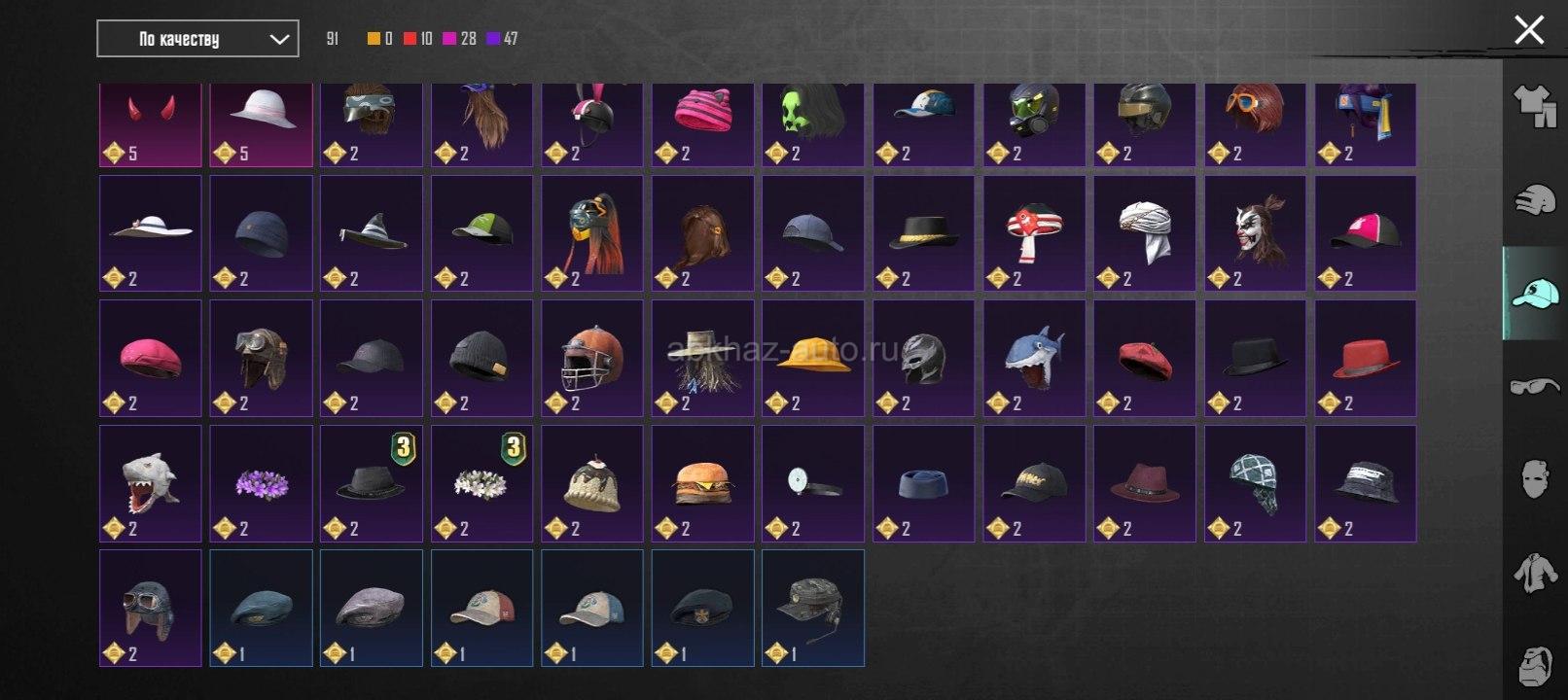
Task: Switch to the cap headwear tab
Action: coord(1535,293)
